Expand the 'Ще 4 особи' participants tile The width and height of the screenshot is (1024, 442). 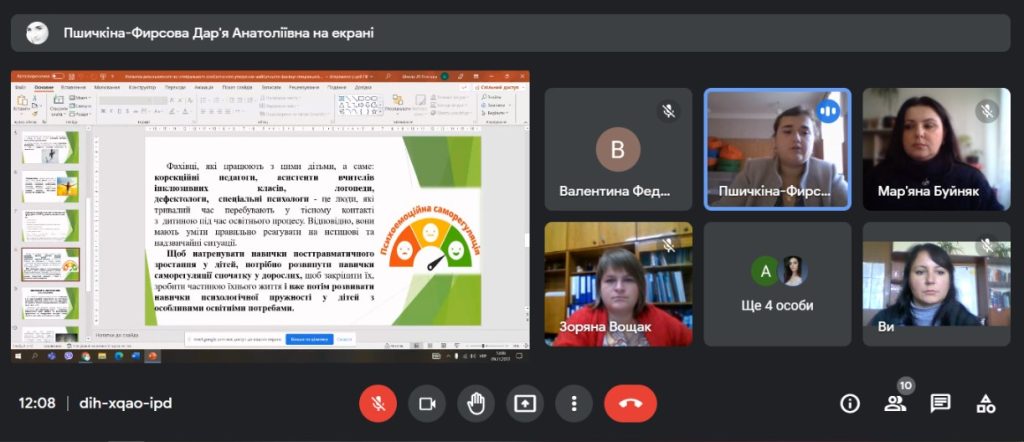777,284
